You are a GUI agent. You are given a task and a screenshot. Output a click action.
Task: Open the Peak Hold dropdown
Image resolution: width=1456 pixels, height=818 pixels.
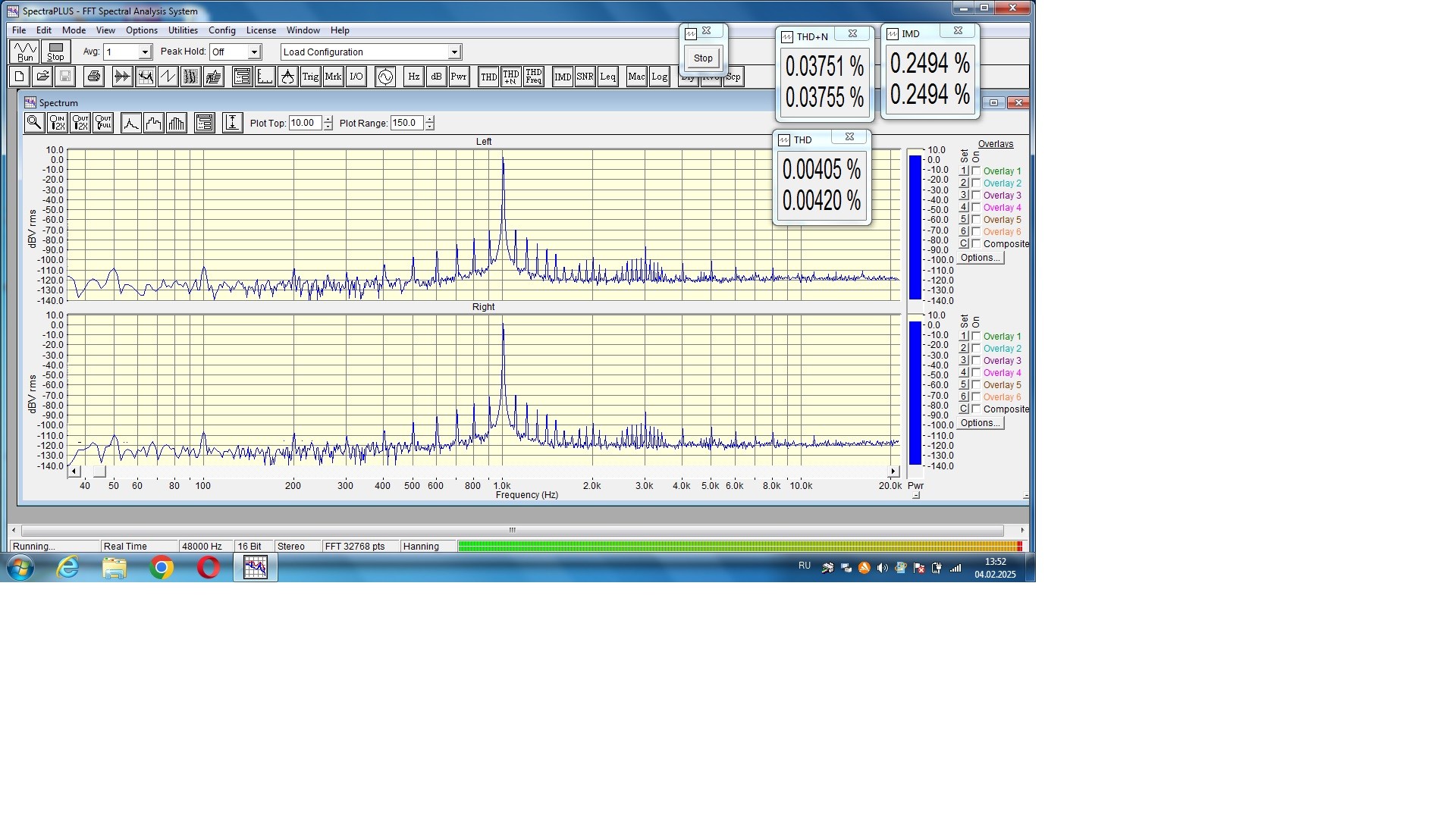tap(255, 52)
